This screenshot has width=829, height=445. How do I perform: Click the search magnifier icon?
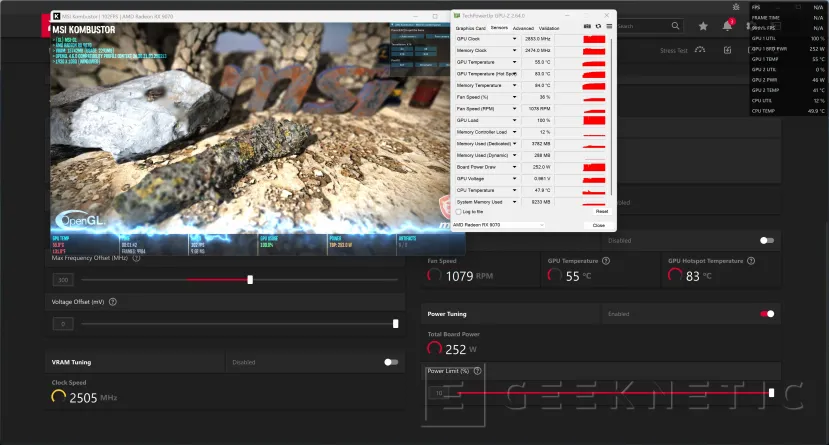click(x=675, y=26)
